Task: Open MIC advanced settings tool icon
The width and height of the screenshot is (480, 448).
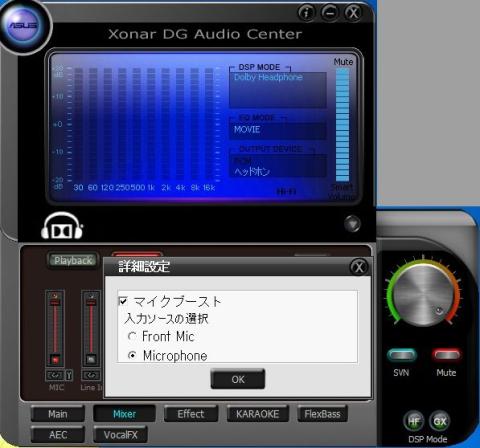Action: pyautogui.click(x=69, y=375)
